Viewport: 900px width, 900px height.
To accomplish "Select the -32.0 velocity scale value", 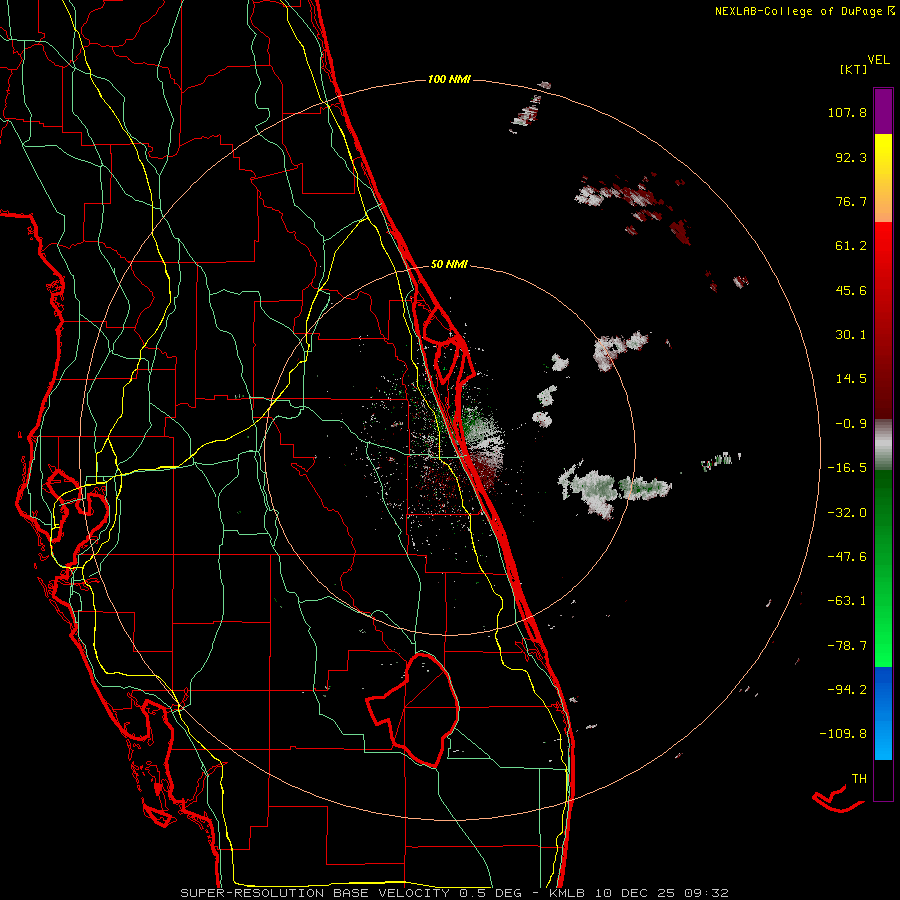I will pyautogui.click(x=847, y=513).
